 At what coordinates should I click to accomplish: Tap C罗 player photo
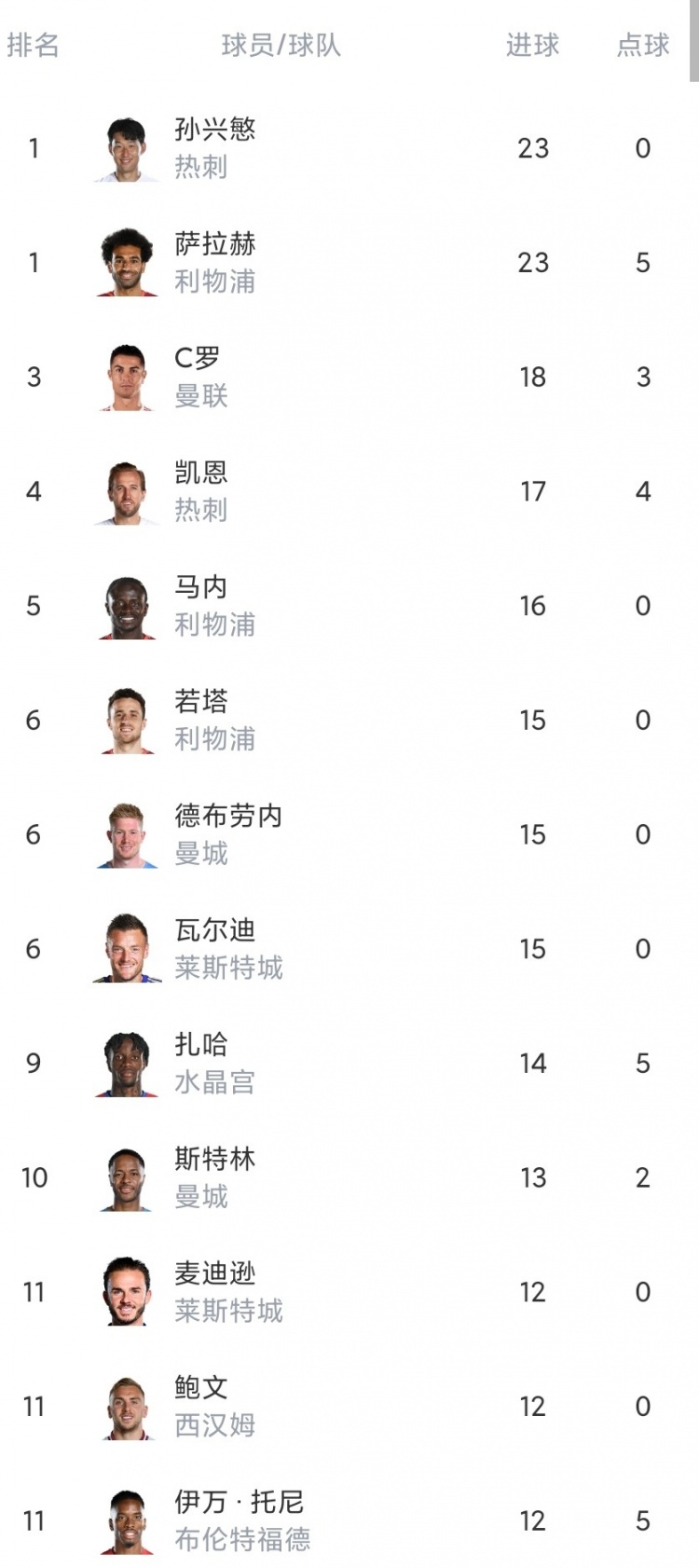(x=127, y=377)
